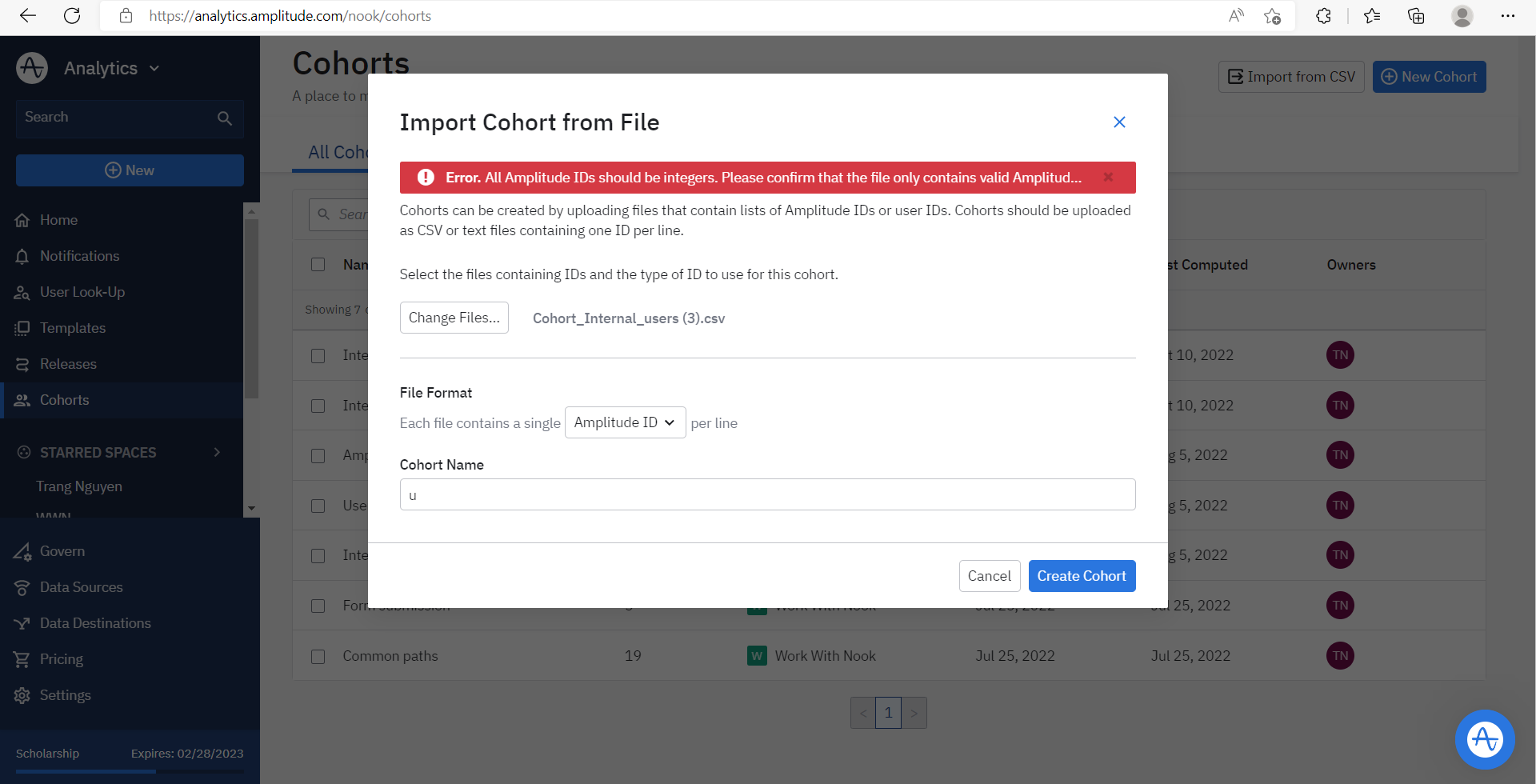Add this page to favorites
The width and height of the screenshot is (1536, 784).
tap(1273, 16)
